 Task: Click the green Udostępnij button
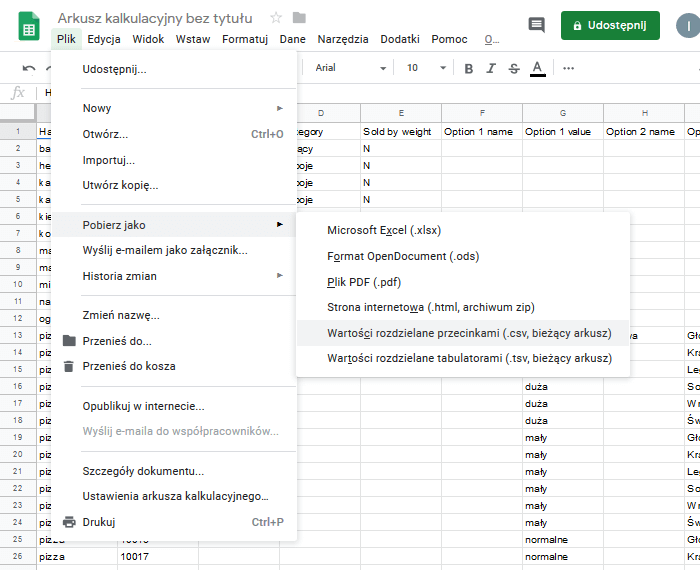tap(610, 26)
